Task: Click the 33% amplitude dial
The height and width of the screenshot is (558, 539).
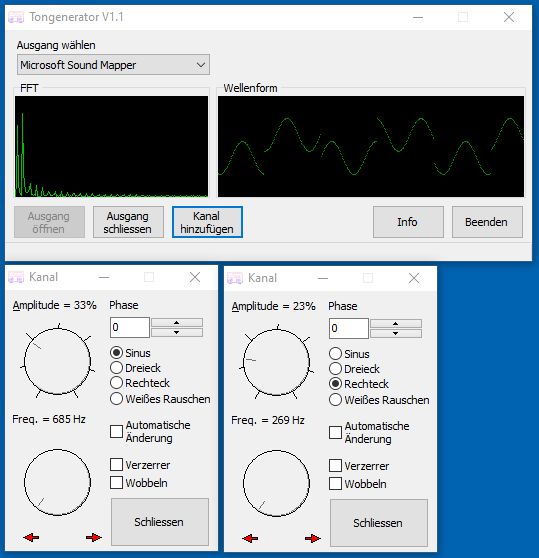Action: 57,361
